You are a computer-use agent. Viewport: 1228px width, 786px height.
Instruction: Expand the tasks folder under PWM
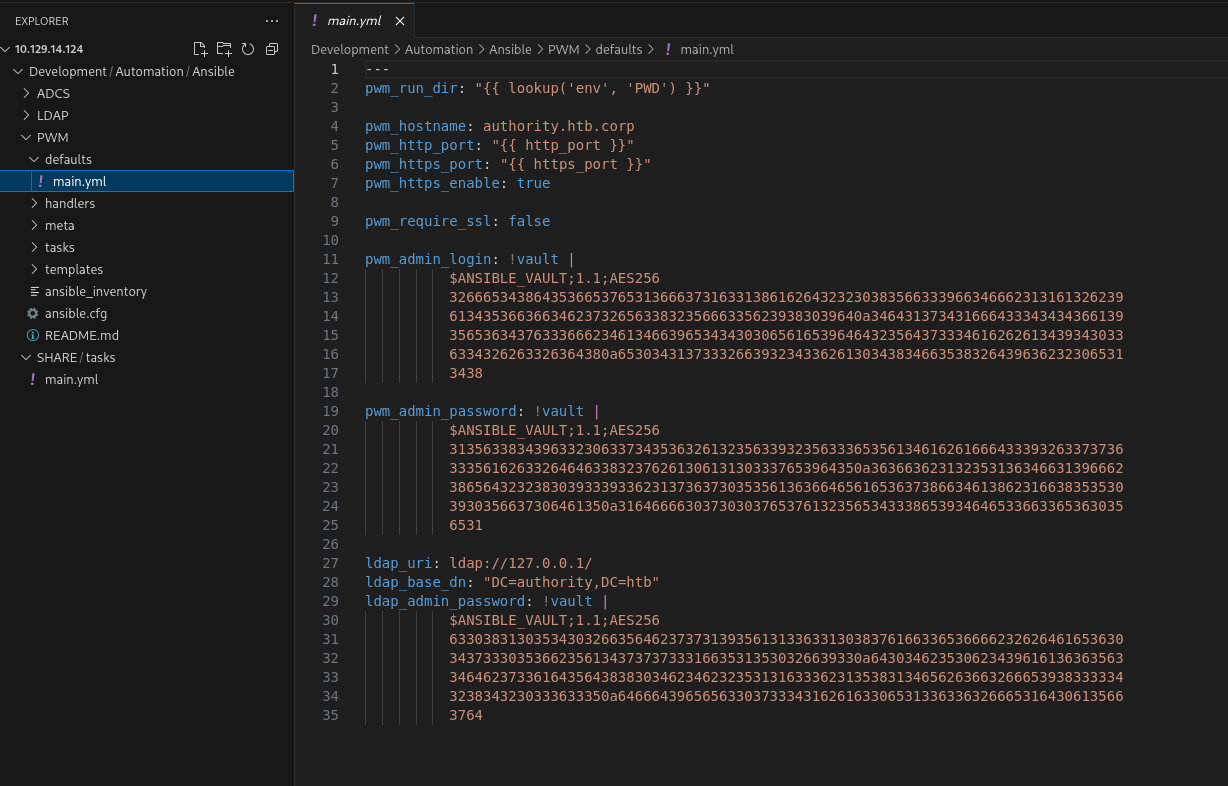point(34,247)
